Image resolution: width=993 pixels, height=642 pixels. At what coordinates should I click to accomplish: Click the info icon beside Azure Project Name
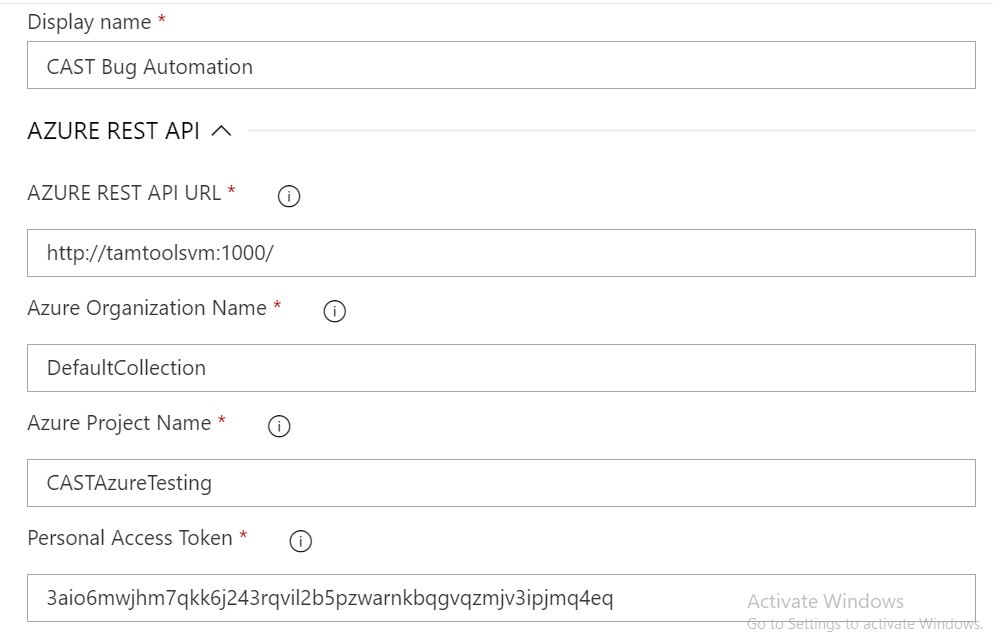point(279,426)
